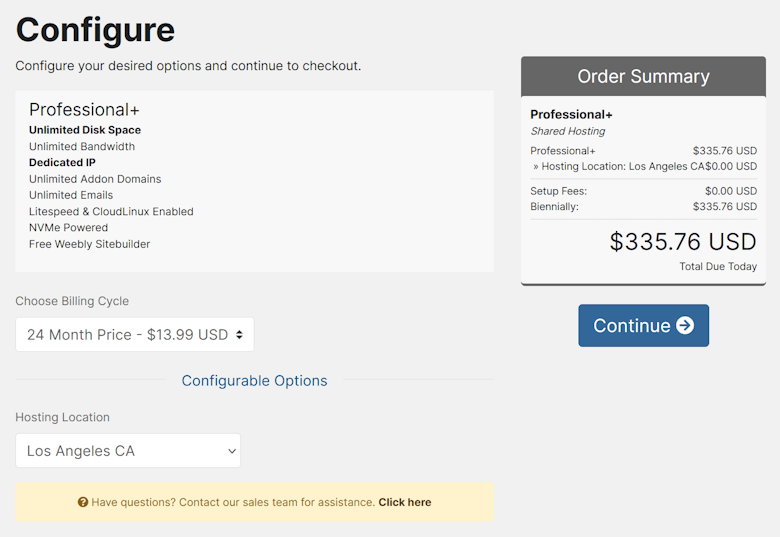Click the Configure page heading

pyautogui.click(x=95, y=30)
